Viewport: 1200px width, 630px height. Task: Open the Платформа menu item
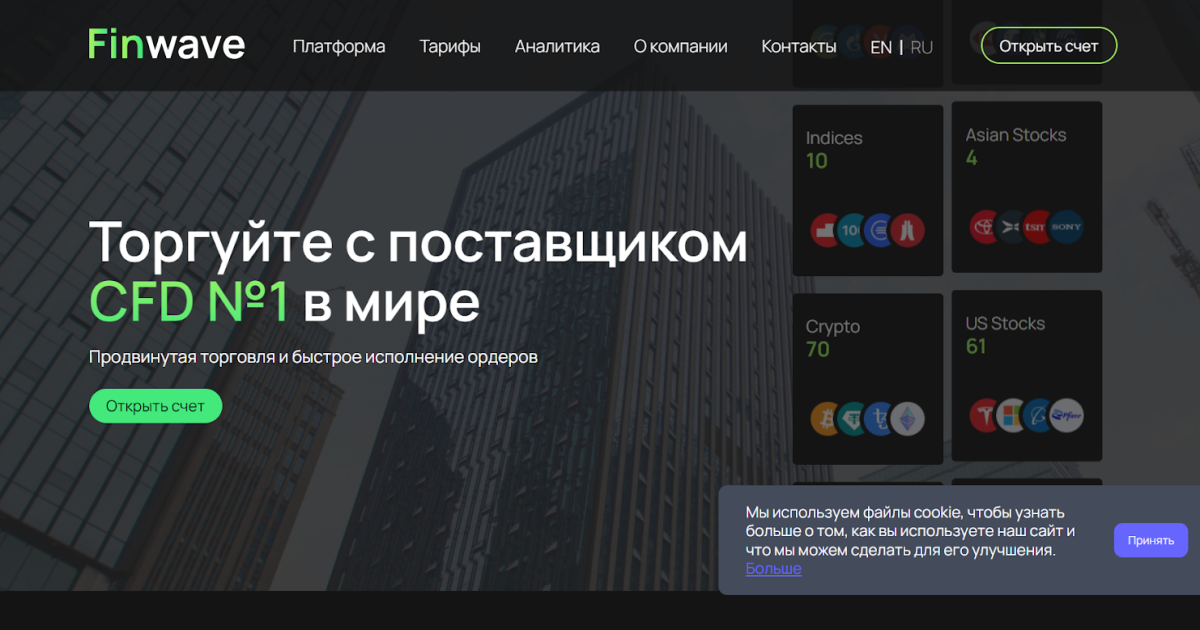coord(339,46)
